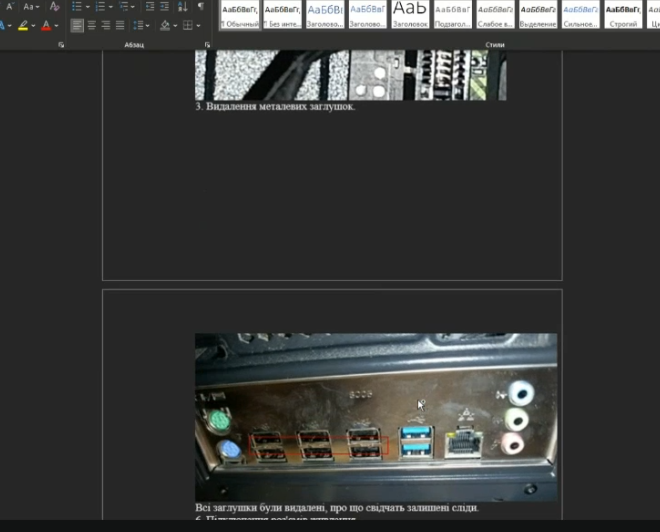Clear all formatting with the eraser-A icon
660x532 pixels.
pyautogui.click(x=54, y=6)
